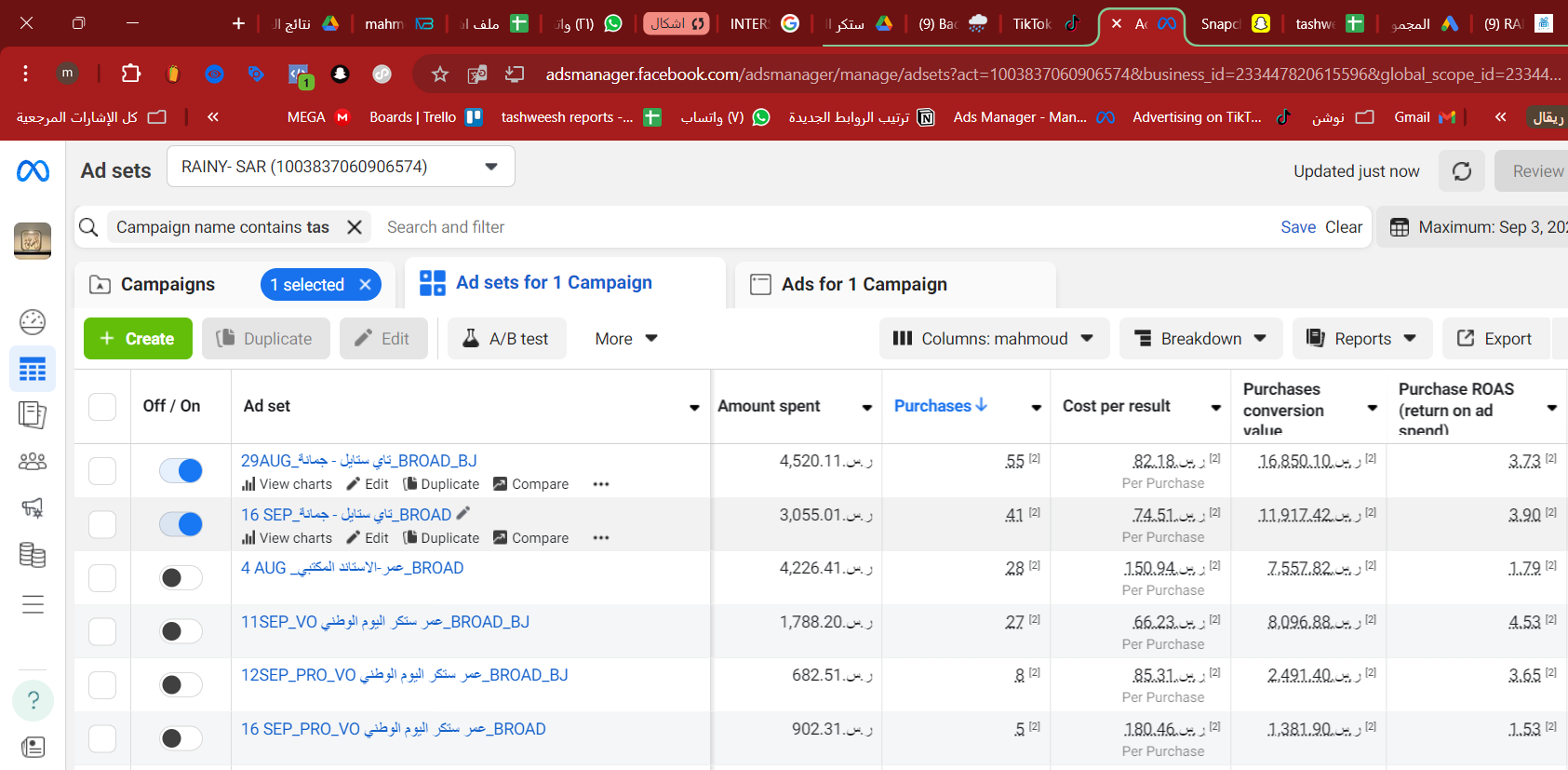Screen dimensions: 1568x770
Task: Open Ad set column header dropdown arrow
Action: point(694,408)
